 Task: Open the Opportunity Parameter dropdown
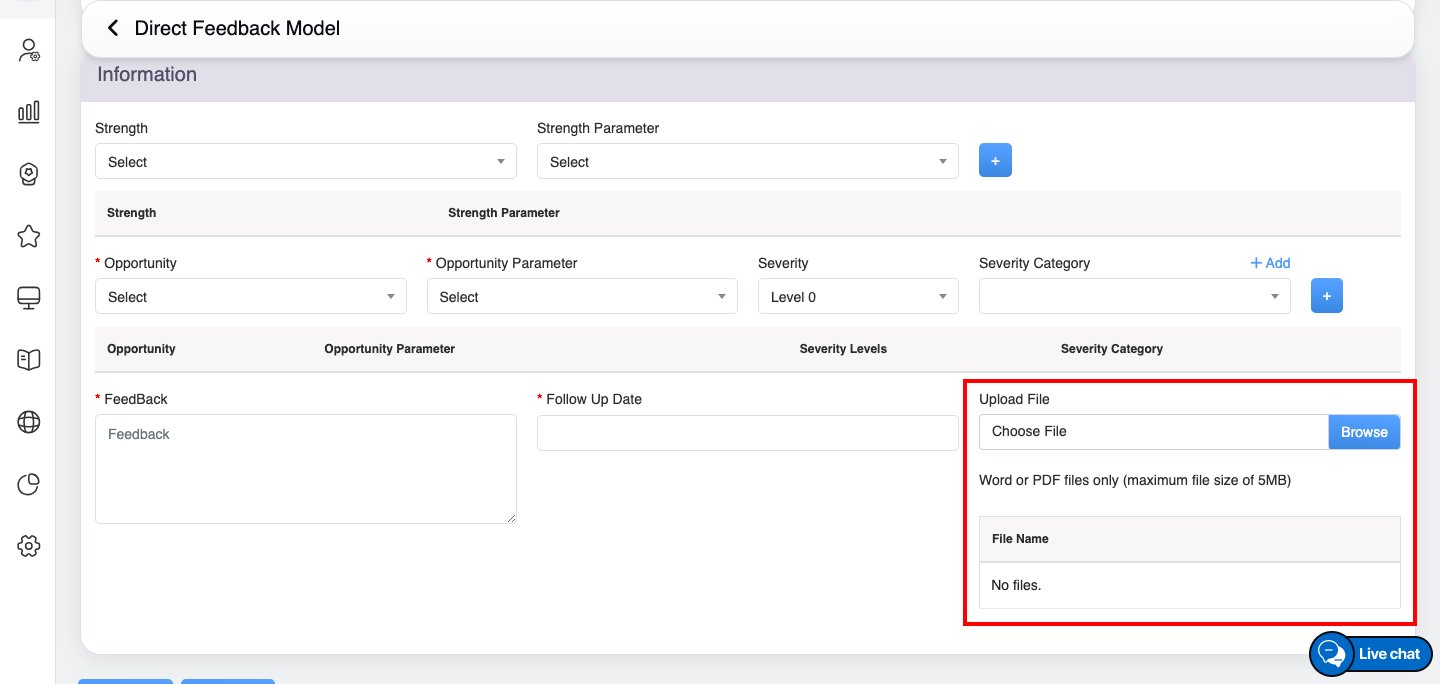click(x=581, y=297)
